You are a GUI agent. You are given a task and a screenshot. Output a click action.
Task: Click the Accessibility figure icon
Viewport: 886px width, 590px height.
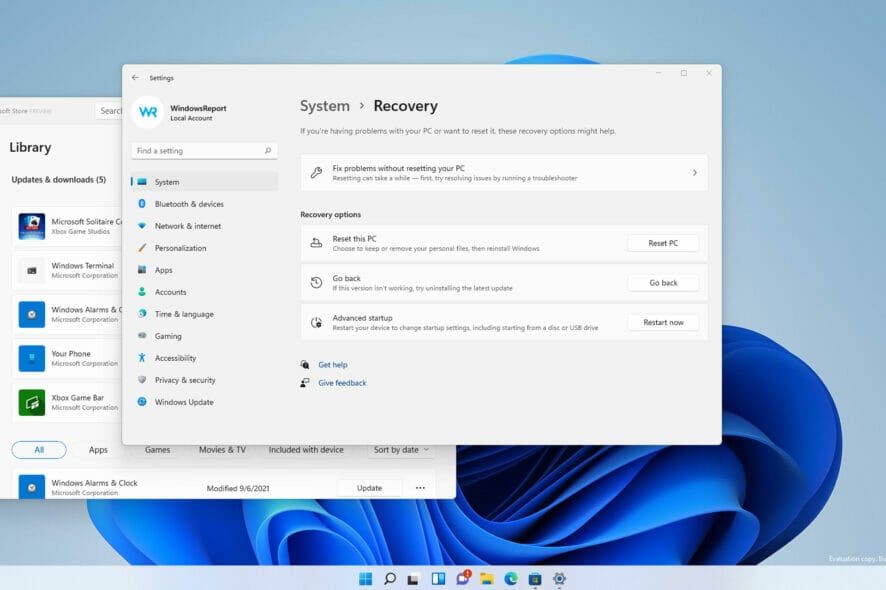click(x=142, y=358)
